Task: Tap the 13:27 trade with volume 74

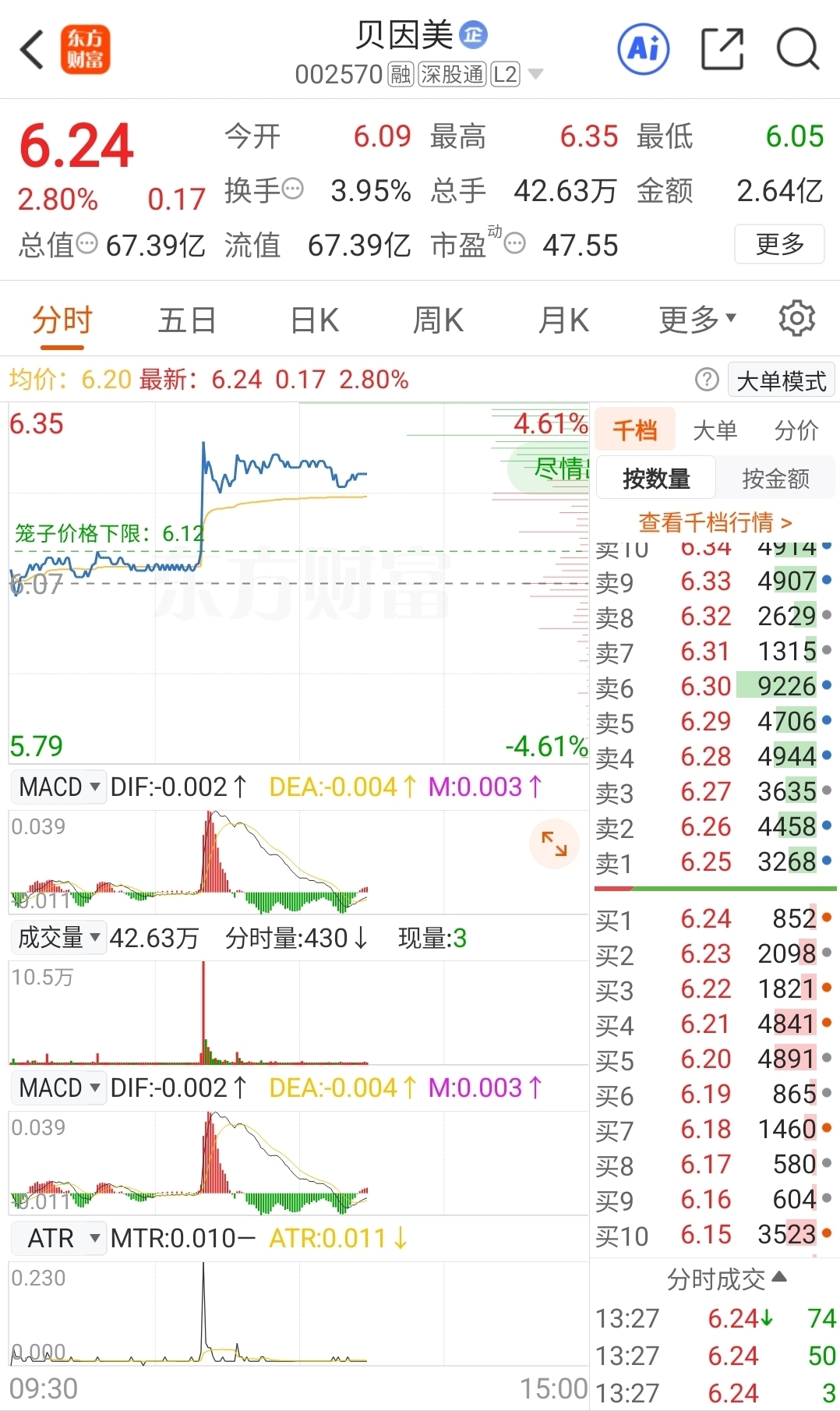Action: (x=715, y=1318)
